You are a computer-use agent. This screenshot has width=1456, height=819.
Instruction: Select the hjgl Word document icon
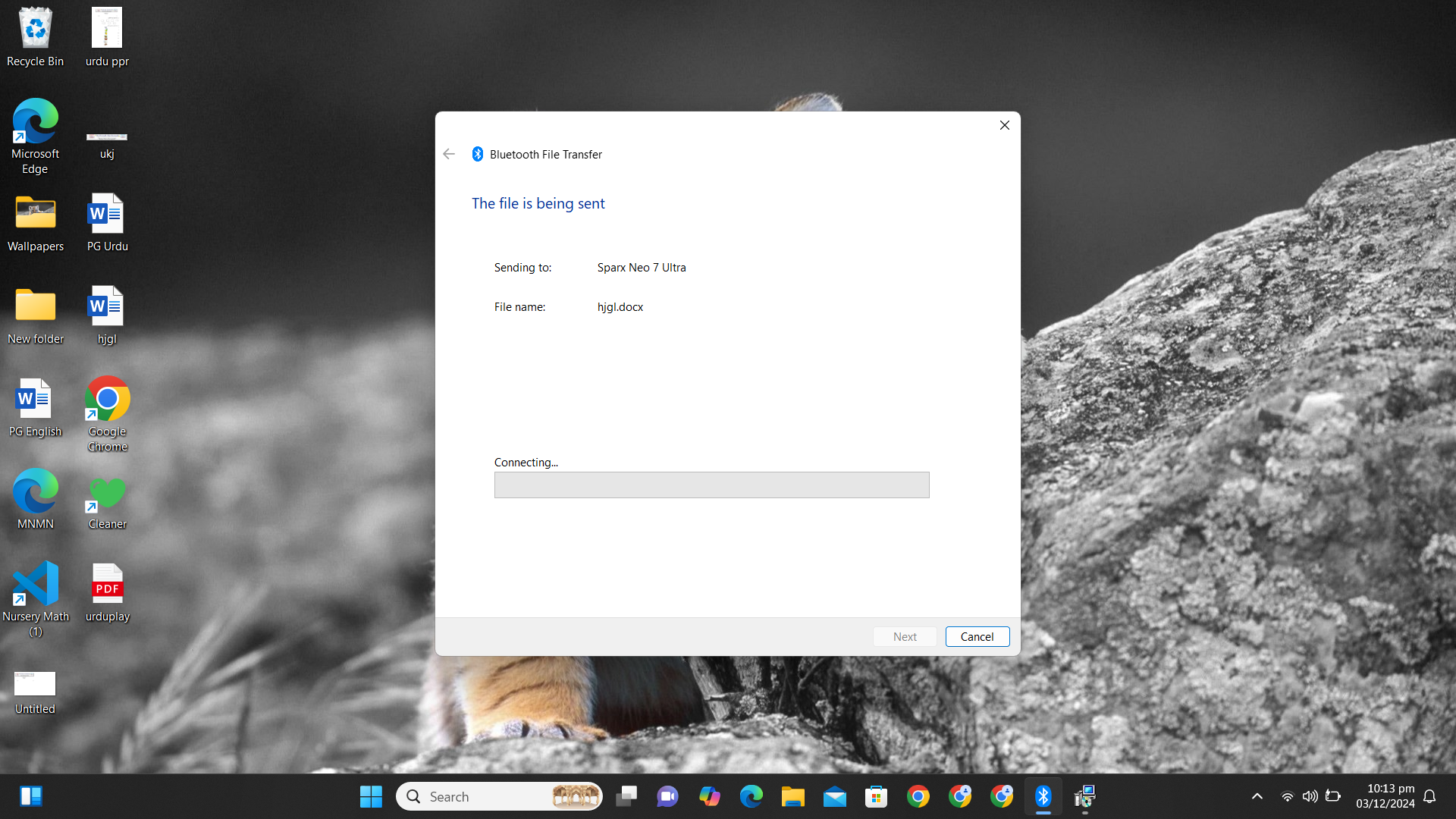click(x=107, y=315)
